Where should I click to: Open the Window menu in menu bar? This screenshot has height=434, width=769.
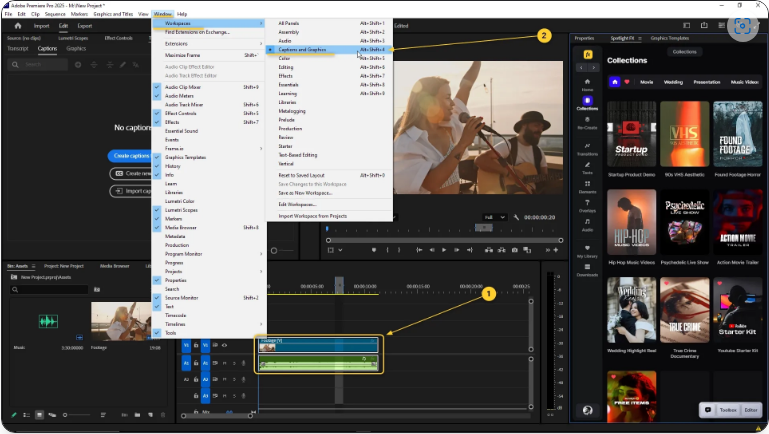(x=162, y=14)
